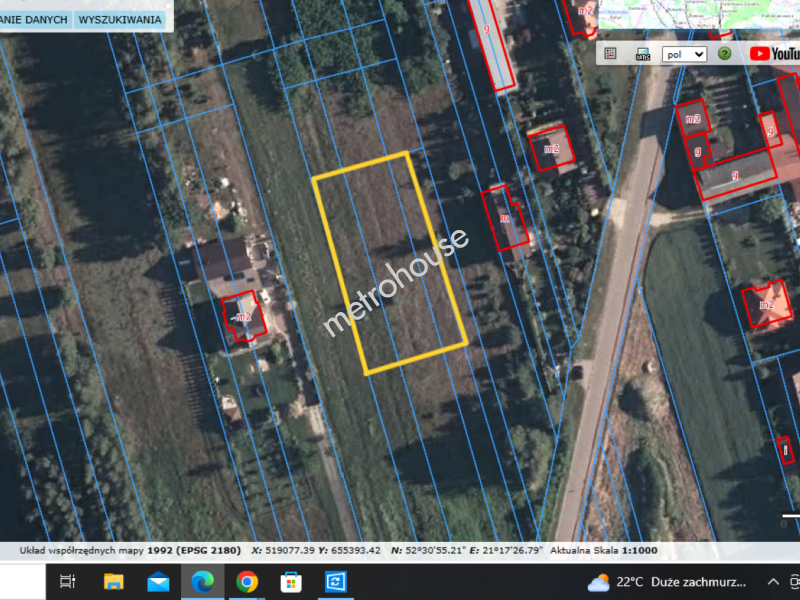Launch Google Chrome from the taskbar
The image size is (800, 600).
(247, 582)
